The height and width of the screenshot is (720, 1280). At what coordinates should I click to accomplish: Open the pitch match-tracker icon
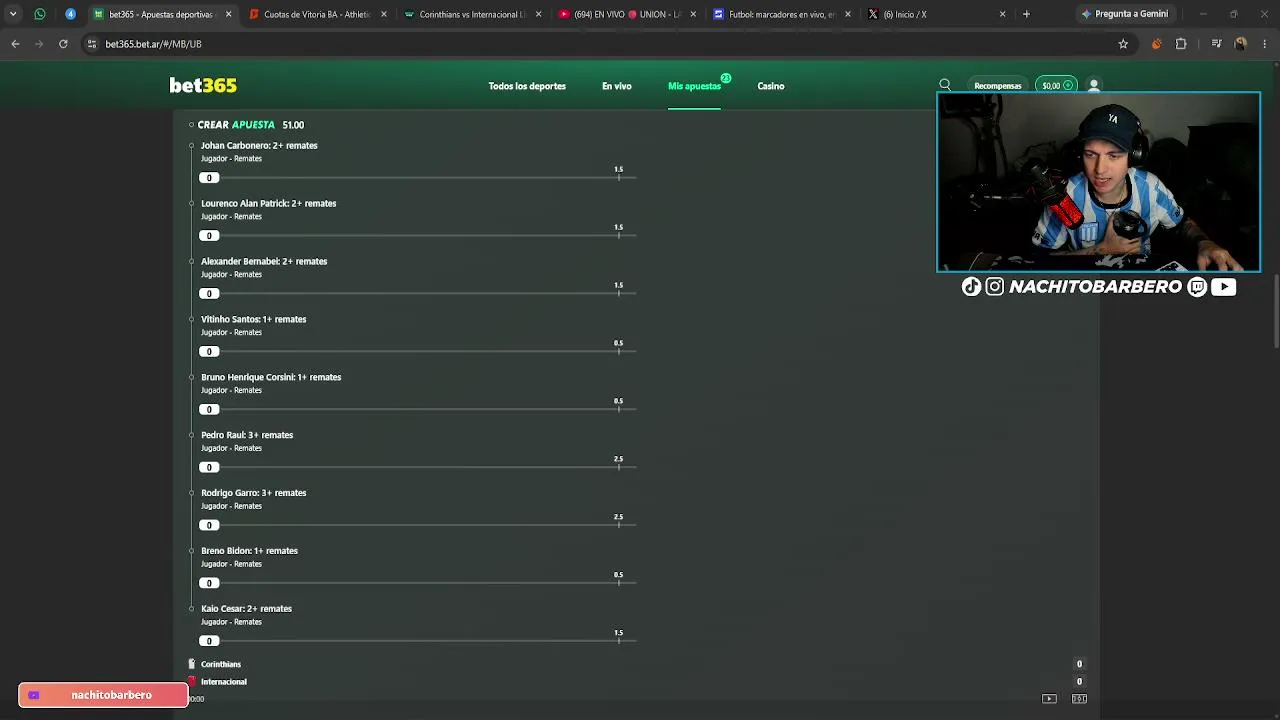pyautogui.click(x=1079, y=699)
